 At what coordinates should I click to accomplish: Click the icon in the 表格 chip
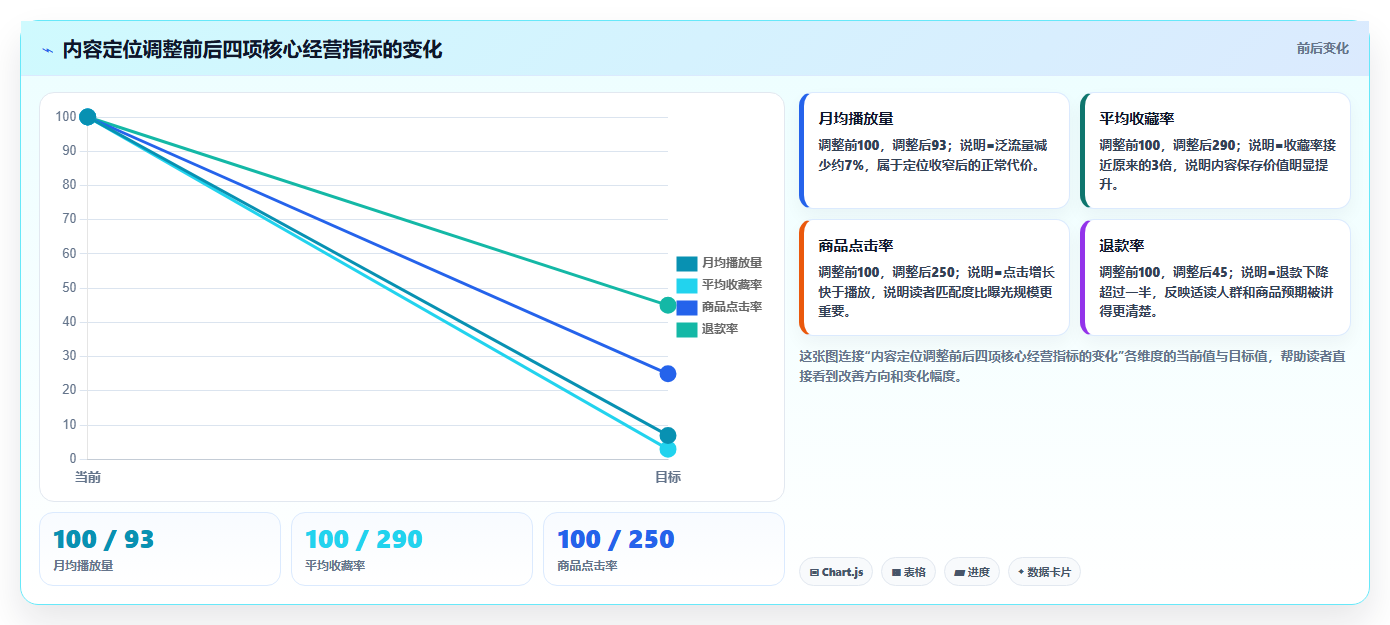(896, 573)
